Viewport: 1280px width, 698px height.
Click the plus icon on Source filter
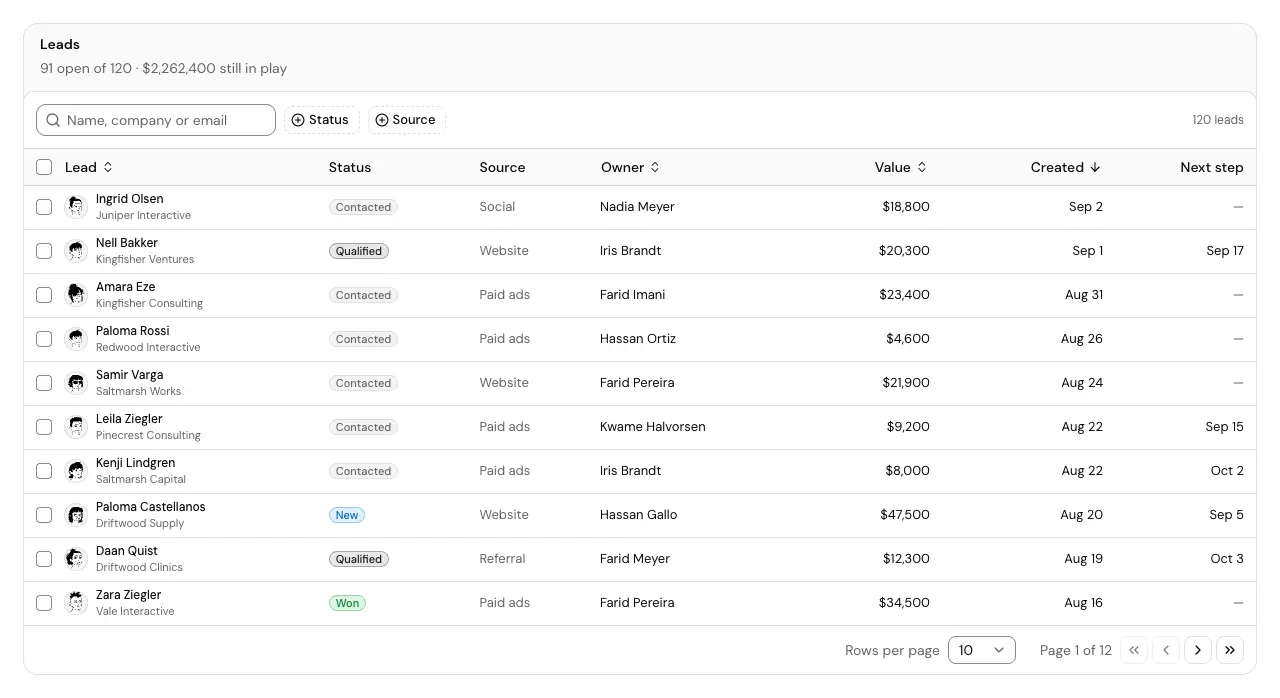pos(382,120)
